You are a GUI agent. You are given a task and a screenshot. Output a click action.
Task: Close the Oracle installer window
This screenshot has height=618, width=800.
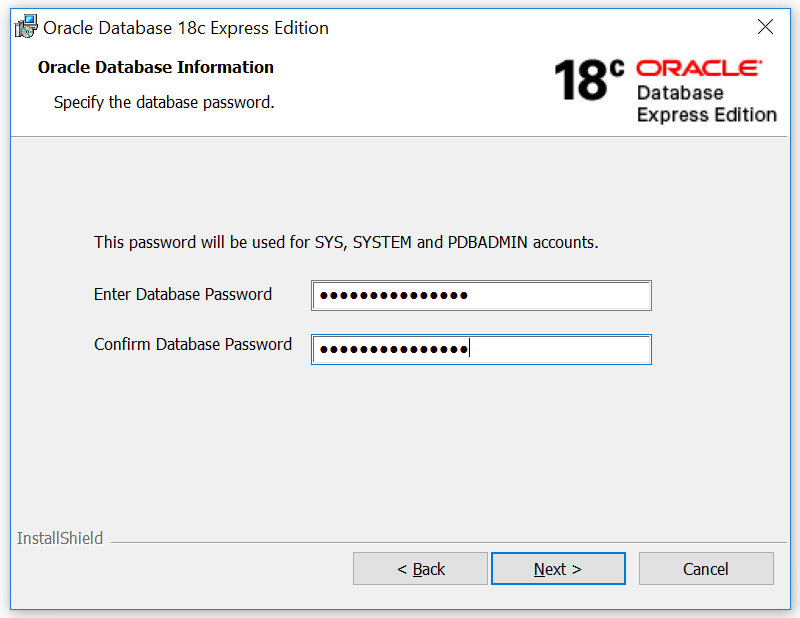pos(765,27)
